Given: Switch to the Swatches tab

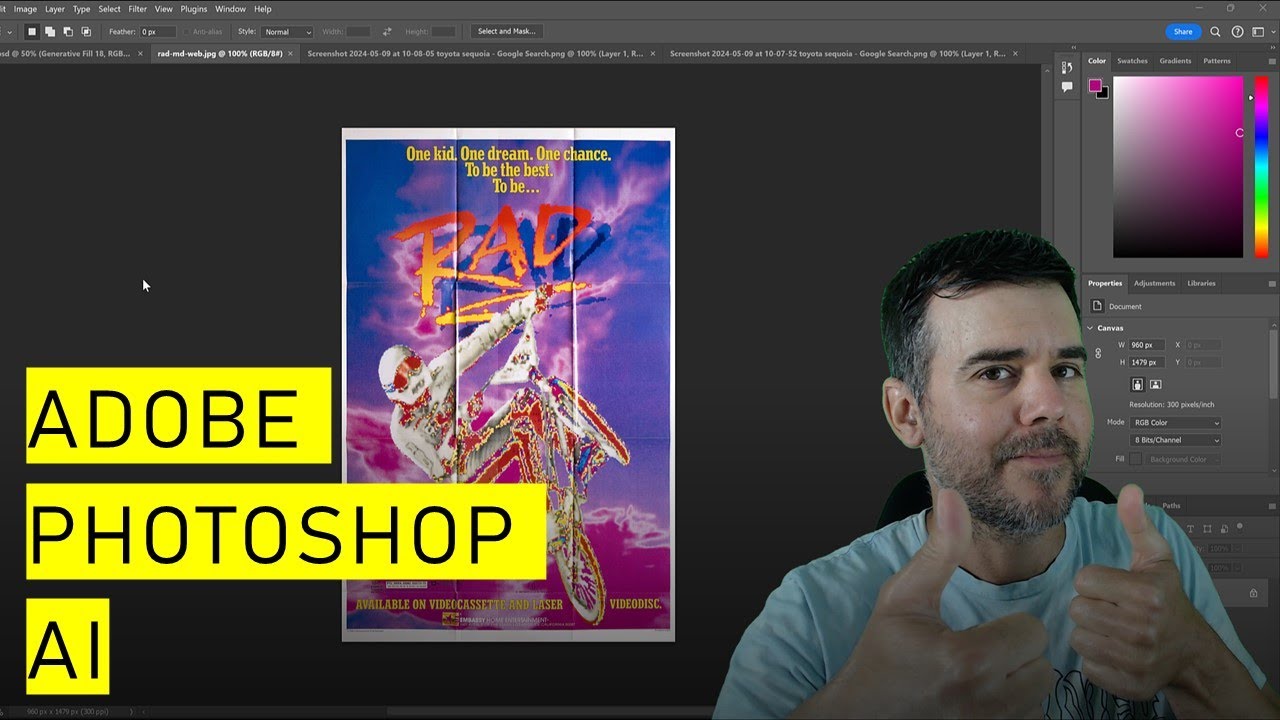Looking at the screenshot, I should (1132, 61).
